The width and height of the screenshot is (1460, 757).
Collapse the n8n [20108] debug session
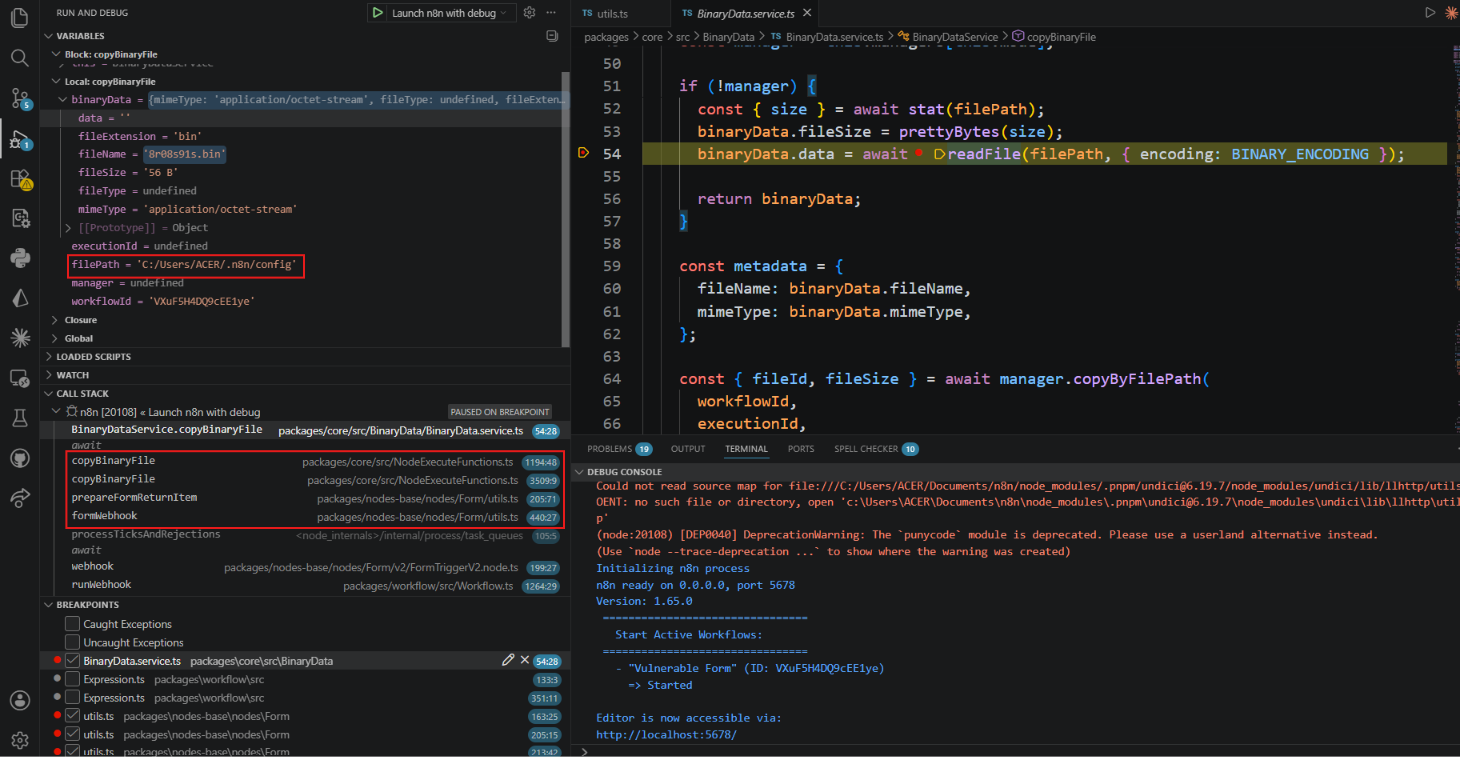tap(55, 412)
